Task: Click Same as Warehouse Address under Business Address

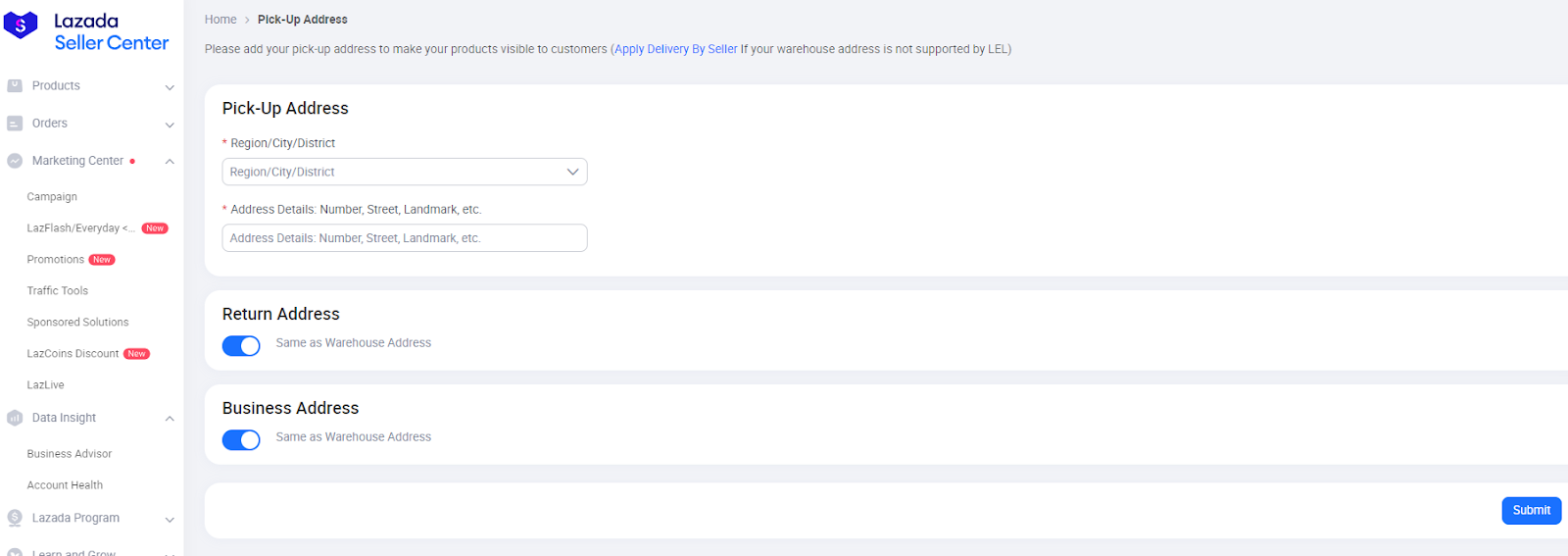Action: click(x=354, y=437)
